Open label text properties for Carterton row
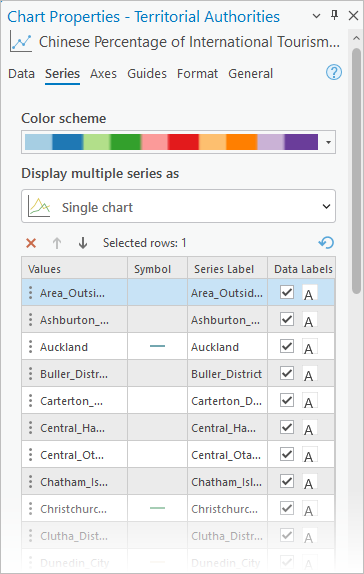The width and height of the screenshot is (364, 574). point(309,401)
